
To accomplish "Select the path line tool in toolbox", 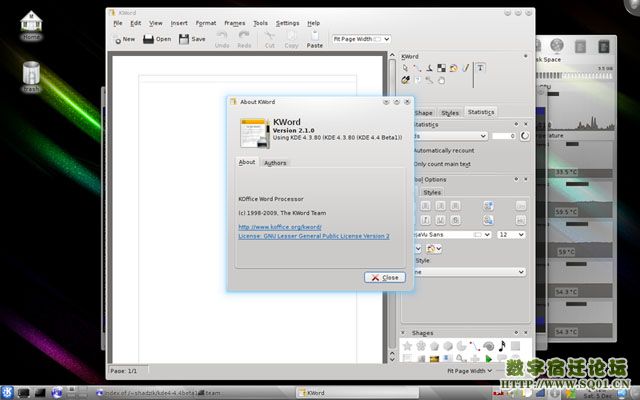I will coord(417,68).
